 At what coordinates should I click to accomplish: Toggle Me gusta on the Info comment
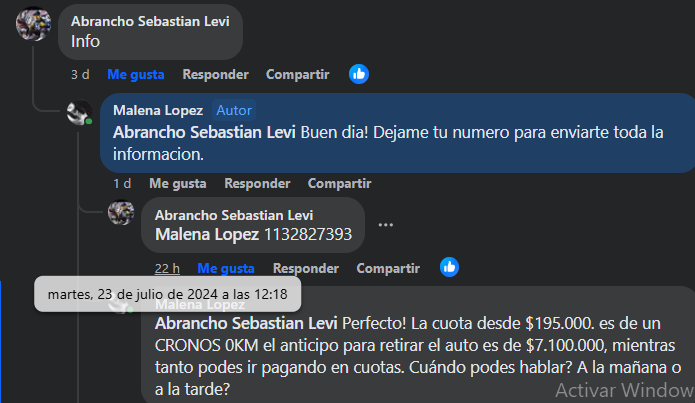135,74
